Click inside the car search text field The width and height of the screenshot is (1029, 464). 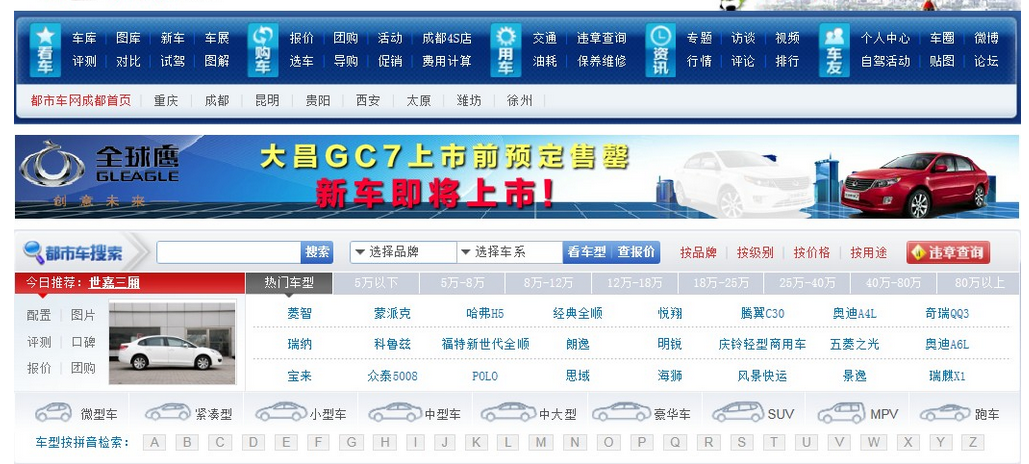(228, 252)
